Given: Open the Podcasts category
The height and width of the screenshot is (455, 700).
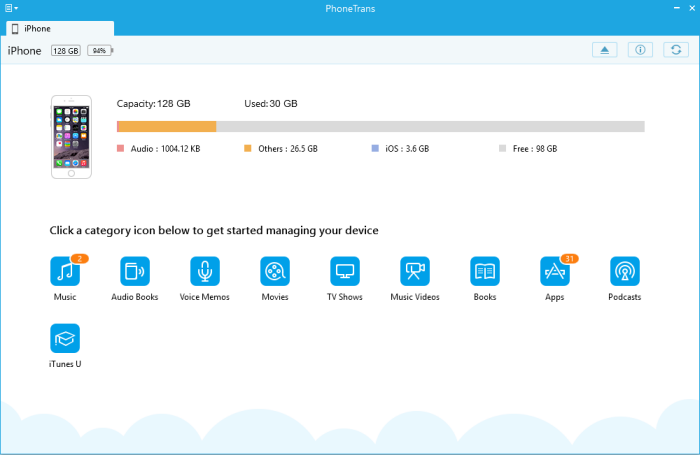Looking at the screenshot, I should tap(625, 271).
